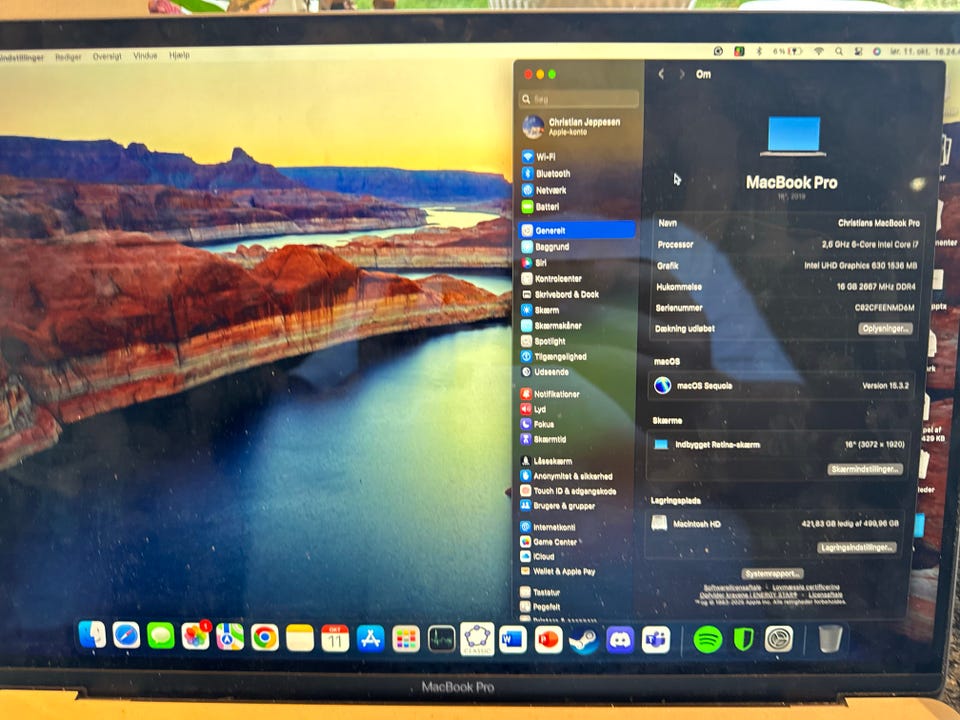960x720 pixels.
Task: Open Tilgængelighed accessibility settings
Action: [x=553, y=356]
